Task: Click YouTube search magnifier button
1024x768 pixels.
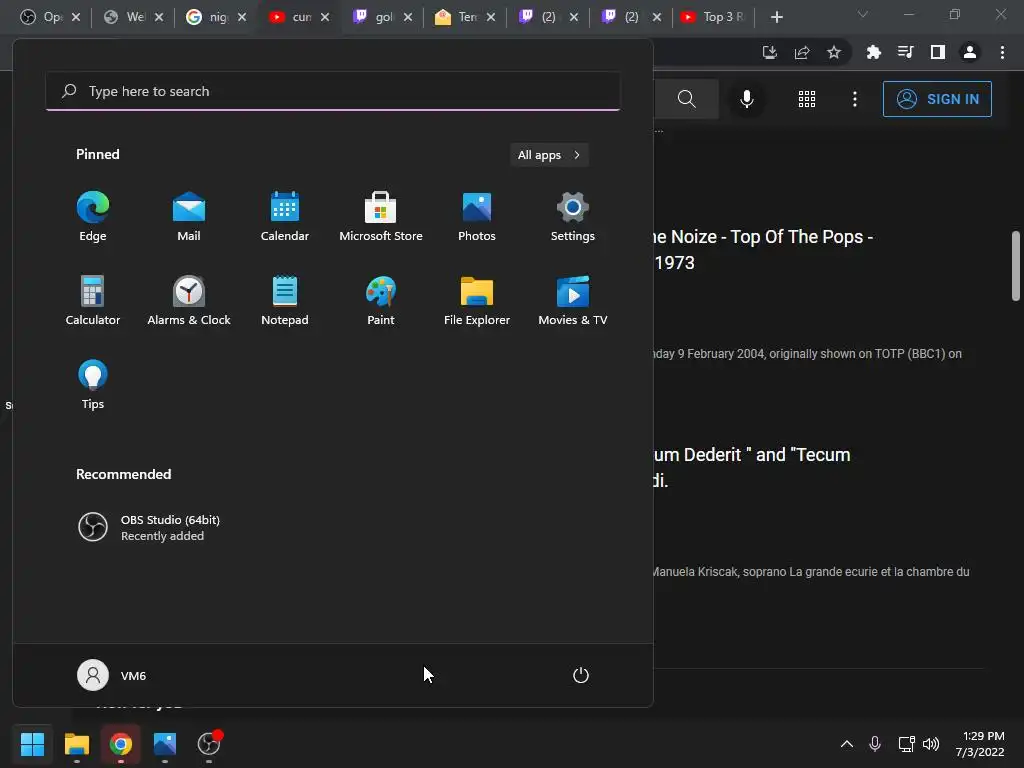Action: [x=686, y=99]
